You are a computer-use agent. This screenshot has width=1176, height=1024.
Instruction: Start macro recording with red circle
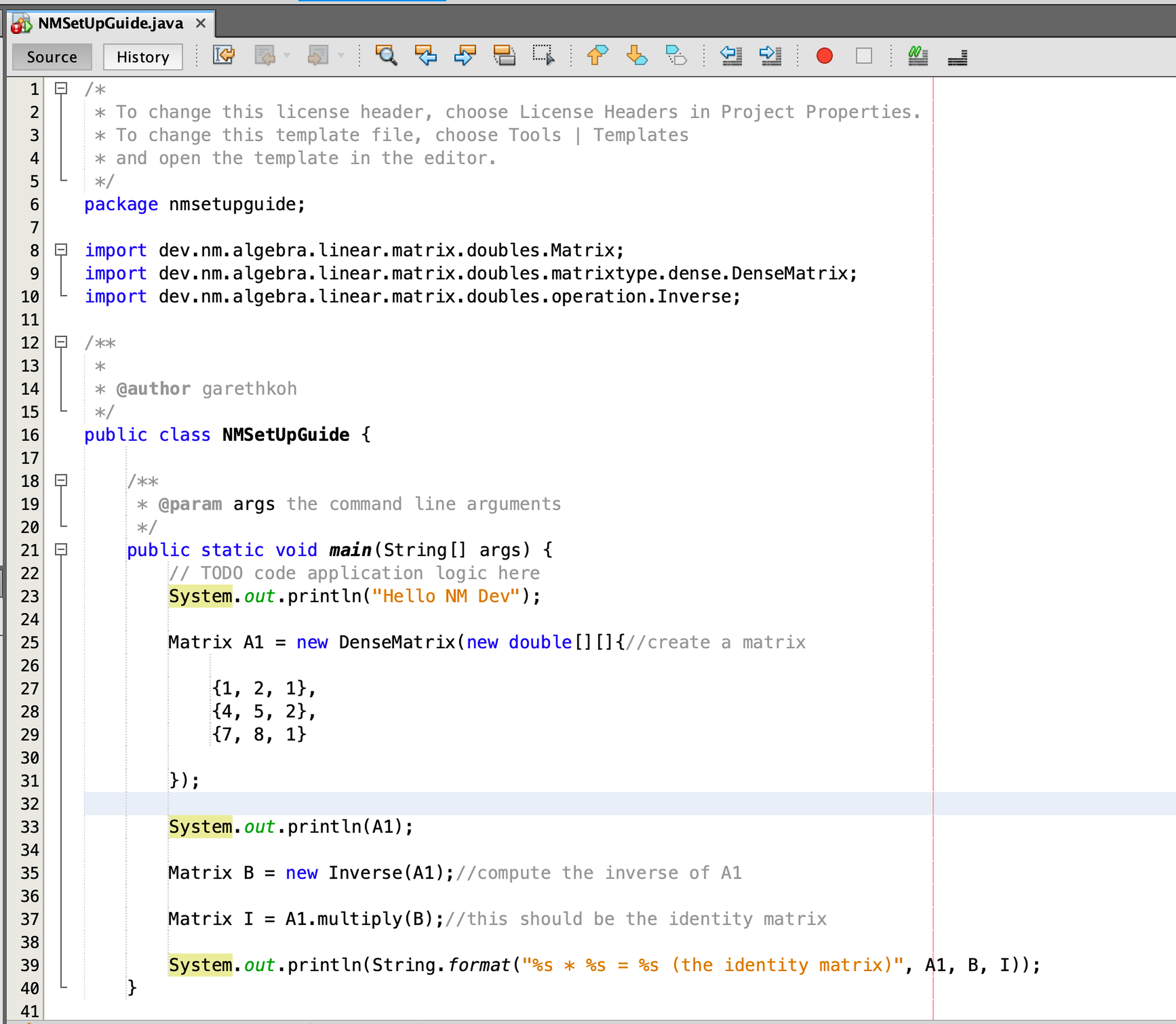(824, 55)
